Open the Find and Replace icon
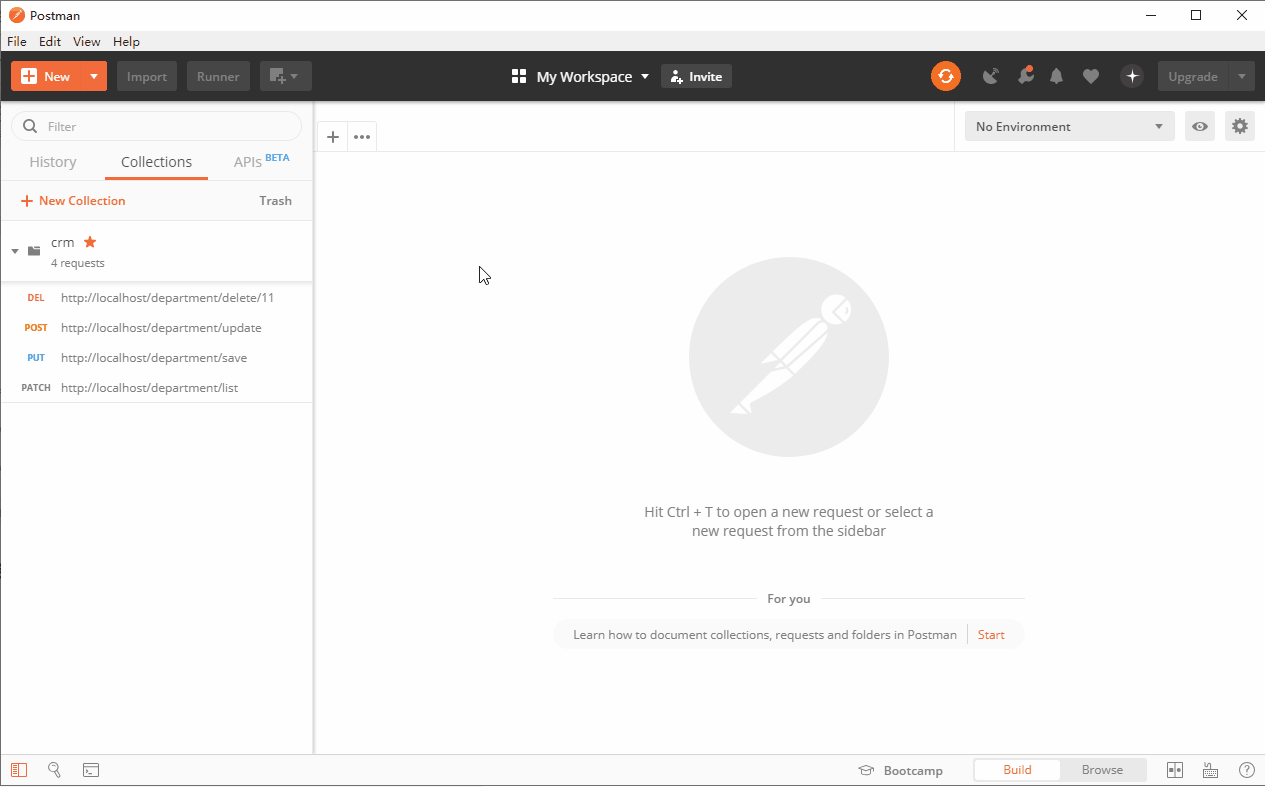The width and height of the screenshot is (1265, 787). [55, 770]
